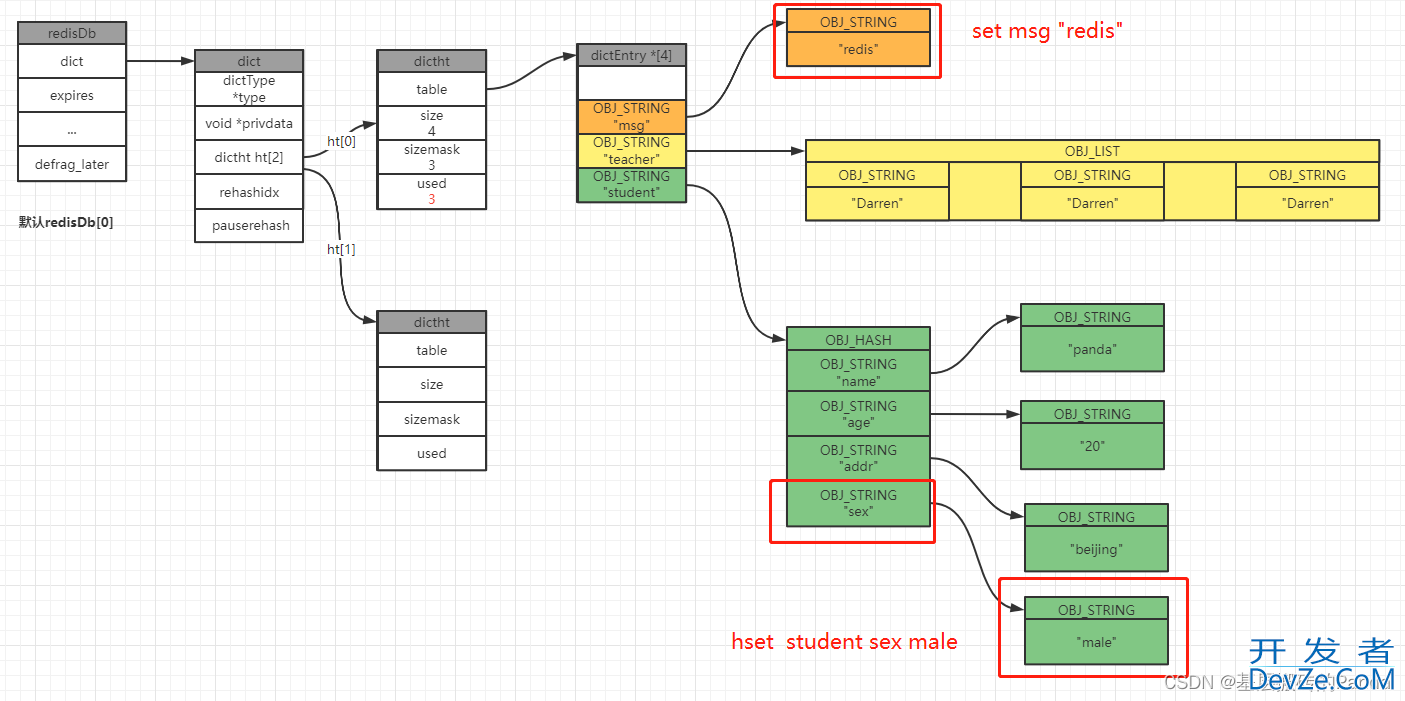Select the OBJ_STRING "addr" hash field
This screenshot has height=701, width=1405.
click(858, 458)
